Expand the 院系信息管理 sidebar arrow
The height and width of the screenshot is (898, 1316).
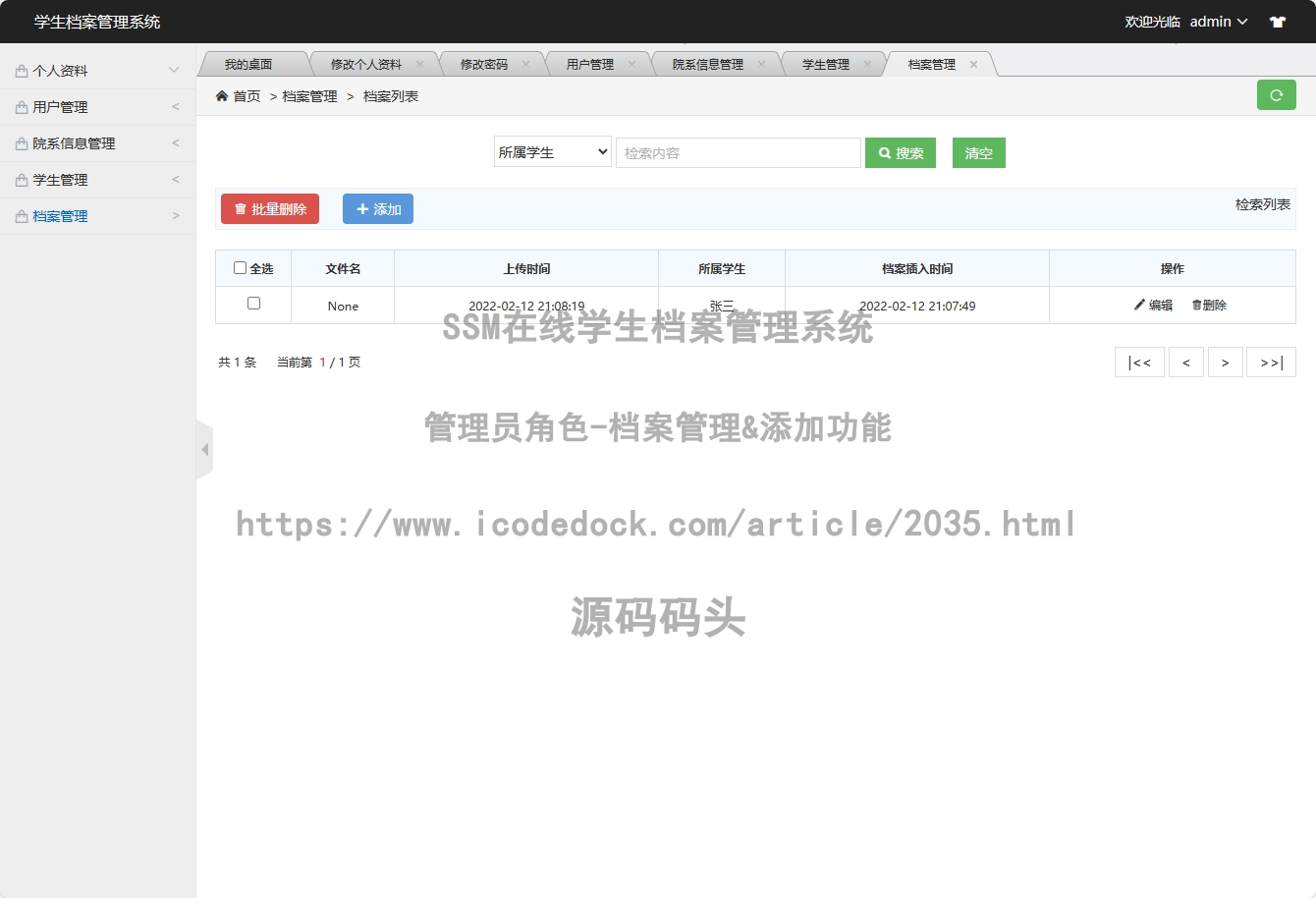pos(176,142)
